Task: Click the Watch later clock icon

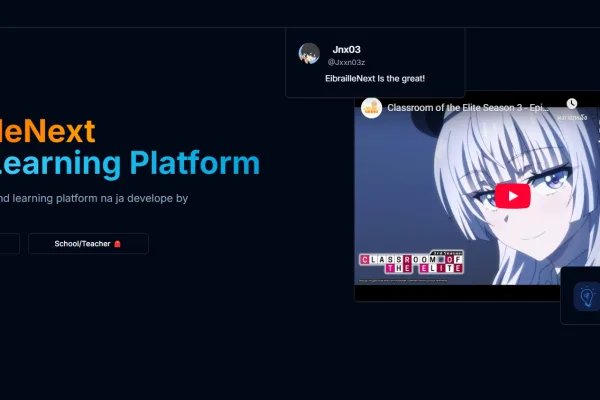Action: click(572, 103)
